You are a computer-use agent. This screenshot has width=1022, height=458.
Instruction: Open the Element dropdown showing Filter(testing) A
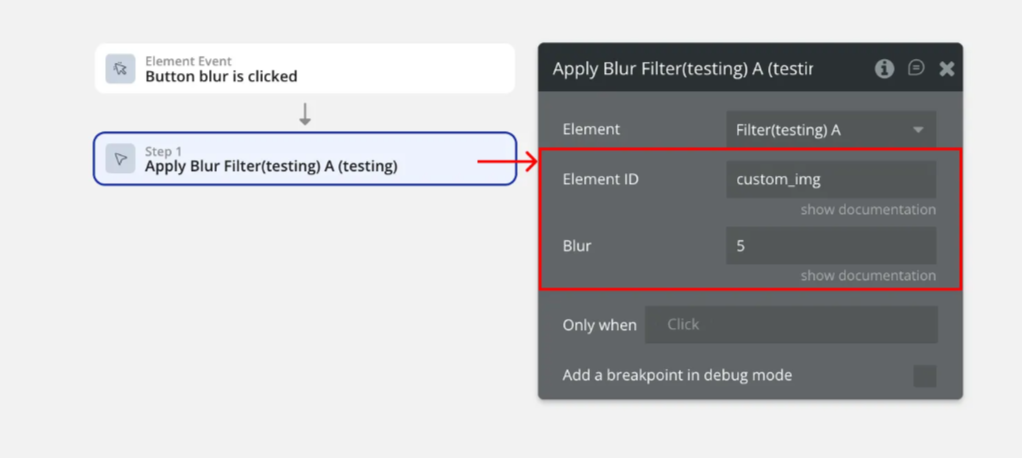[830, 129]
